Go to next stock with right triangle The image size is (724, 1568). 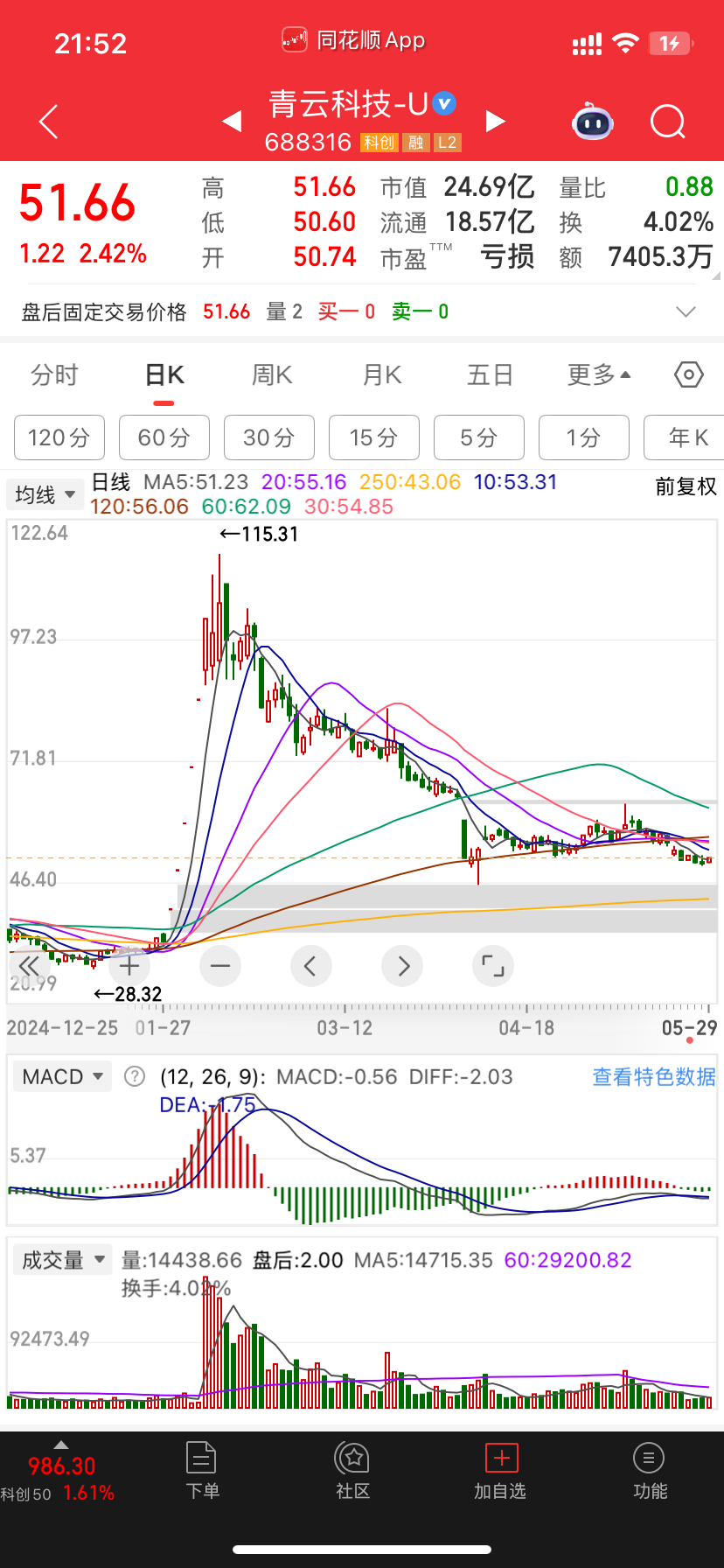[x=496, y=122]
